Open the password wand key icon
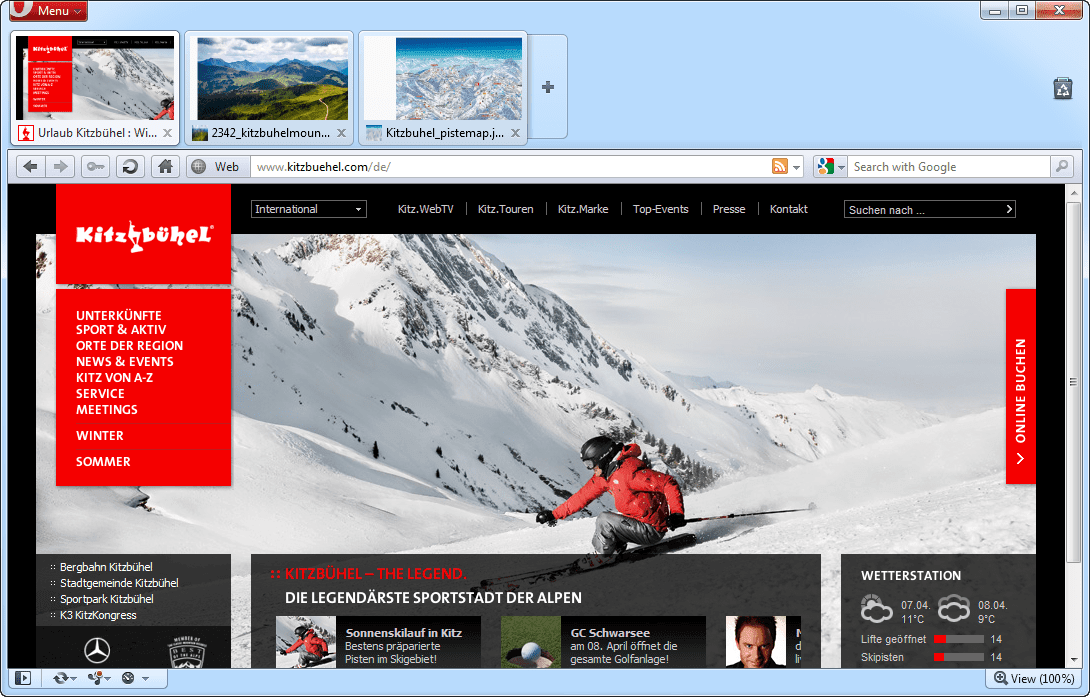 pyautogui.click(x=96, y=167)
